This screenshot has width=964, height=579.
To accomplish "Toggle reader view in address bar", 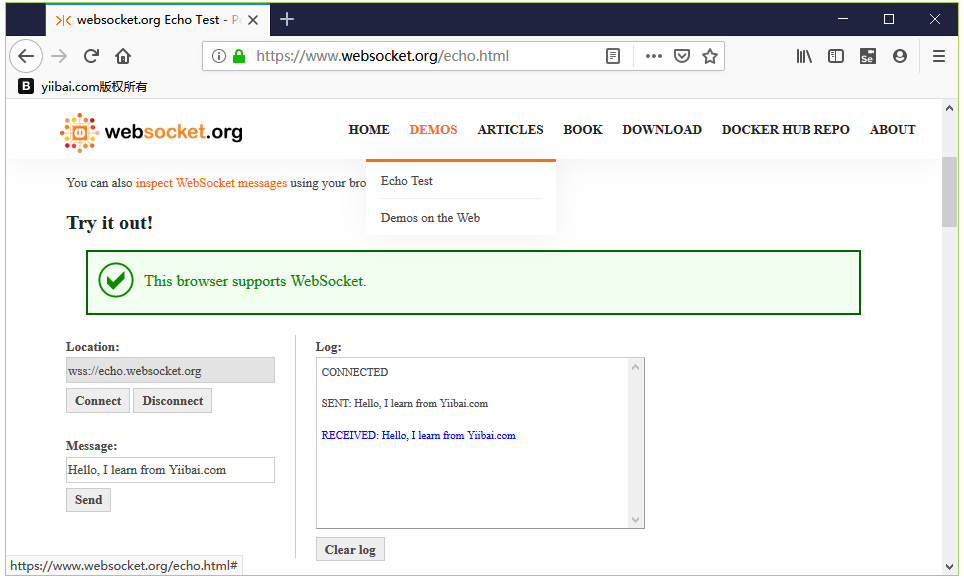I will (613, 56).
